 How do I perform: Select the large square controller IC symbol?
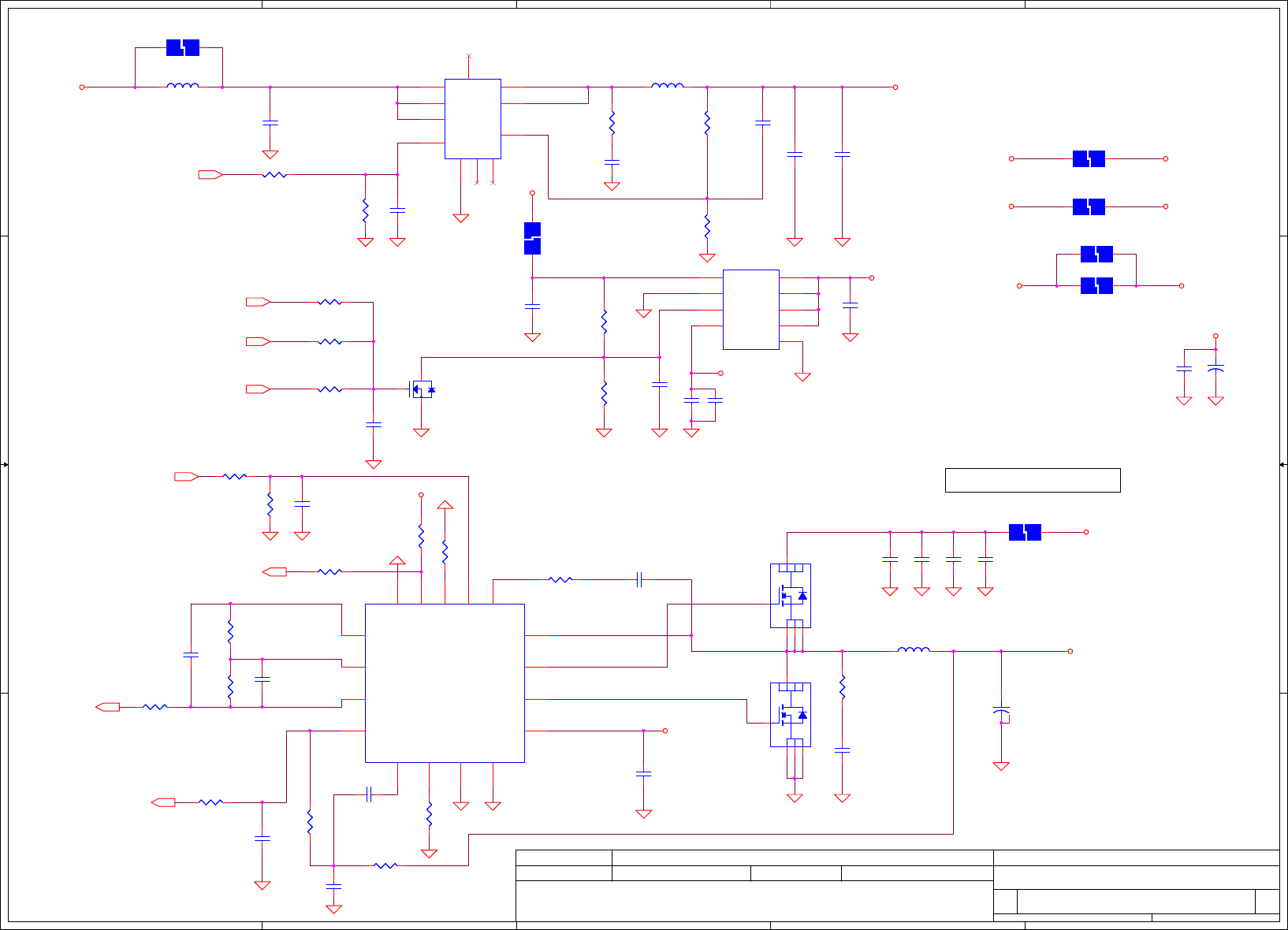pyautogui.click(x=445, y=683)
